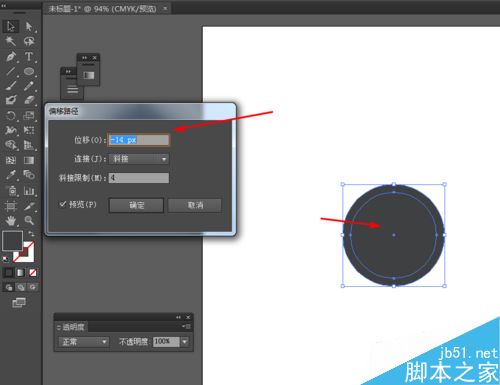
Task: Collapse the tools panel double-arrow
Action: (4, 5)
